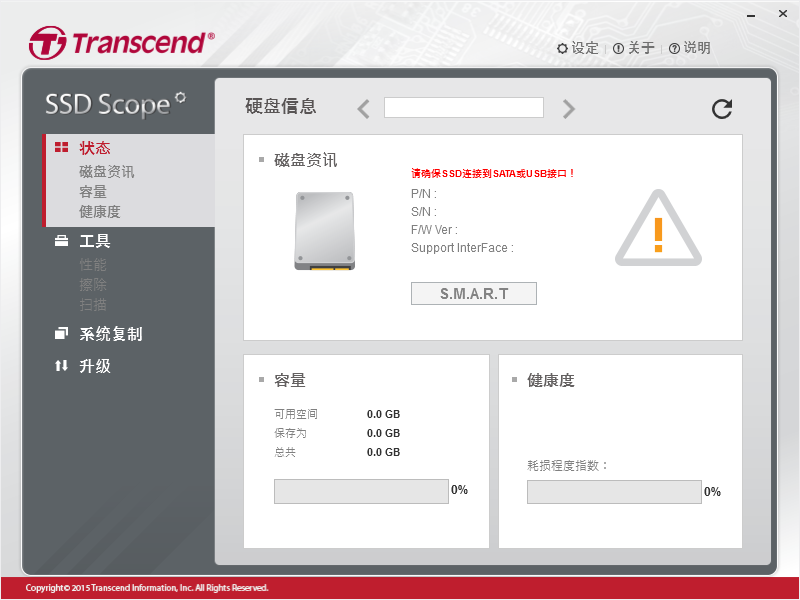This screenshot has width=800, height=600.
Task: Click the next drive arrow
Action: coord(568,107)
